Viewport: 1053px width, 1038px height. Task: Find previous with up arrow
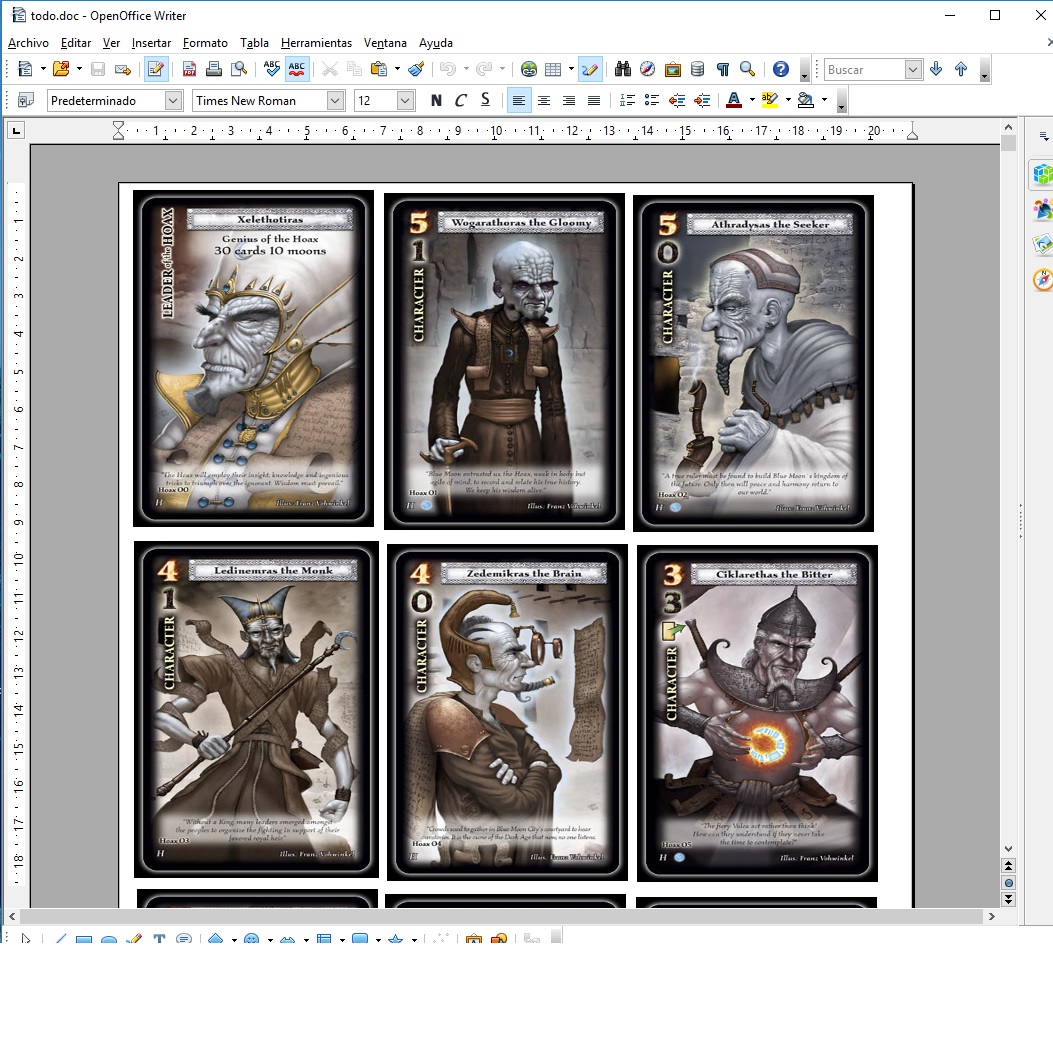click(961, 69)
